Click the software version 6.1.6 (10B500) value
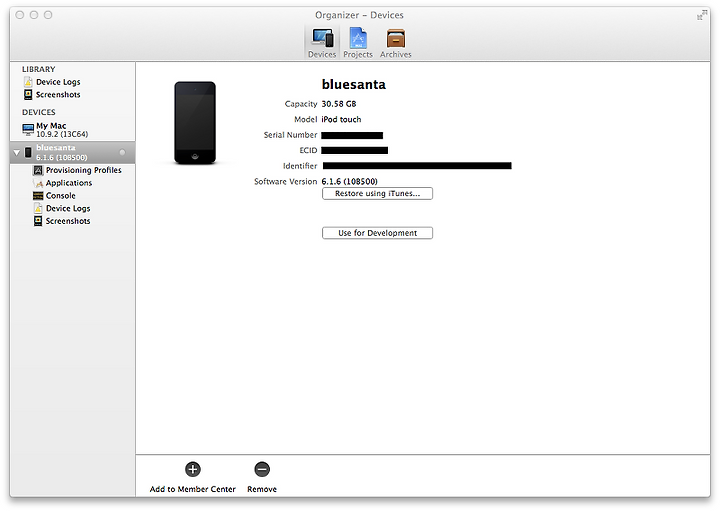 (349, 181)
